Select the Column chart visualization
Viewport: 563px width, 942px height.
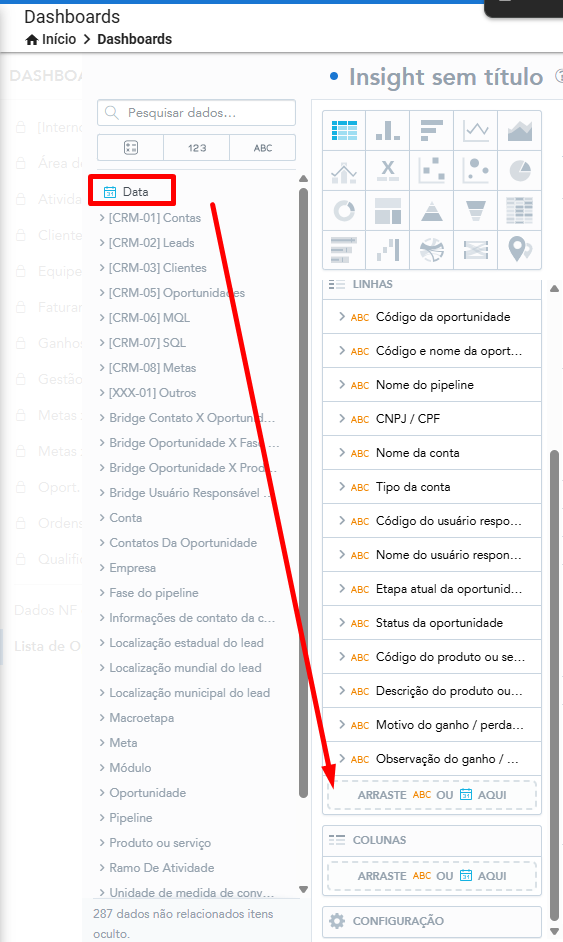pyautogui.click(x=388, y=130)
